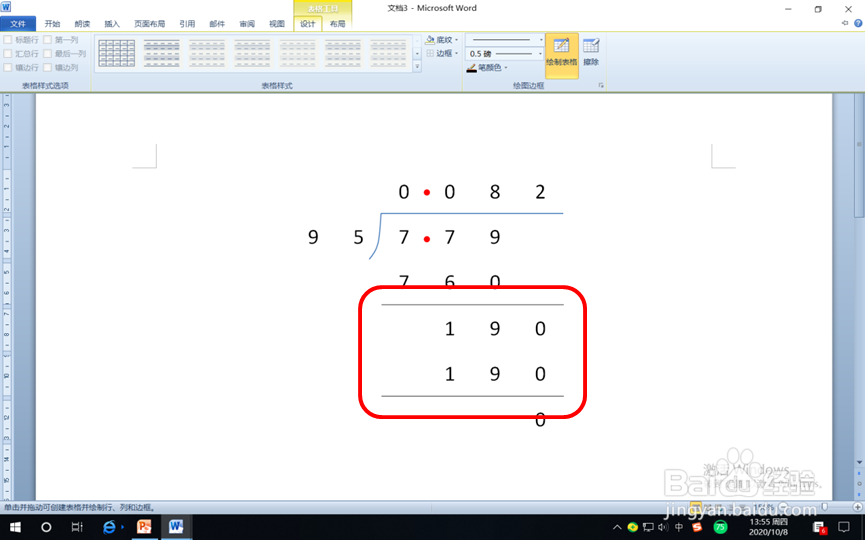865x540 pixels.
Task: Select the Eraser (擦除) table tool
Action: tap(591, 52)
